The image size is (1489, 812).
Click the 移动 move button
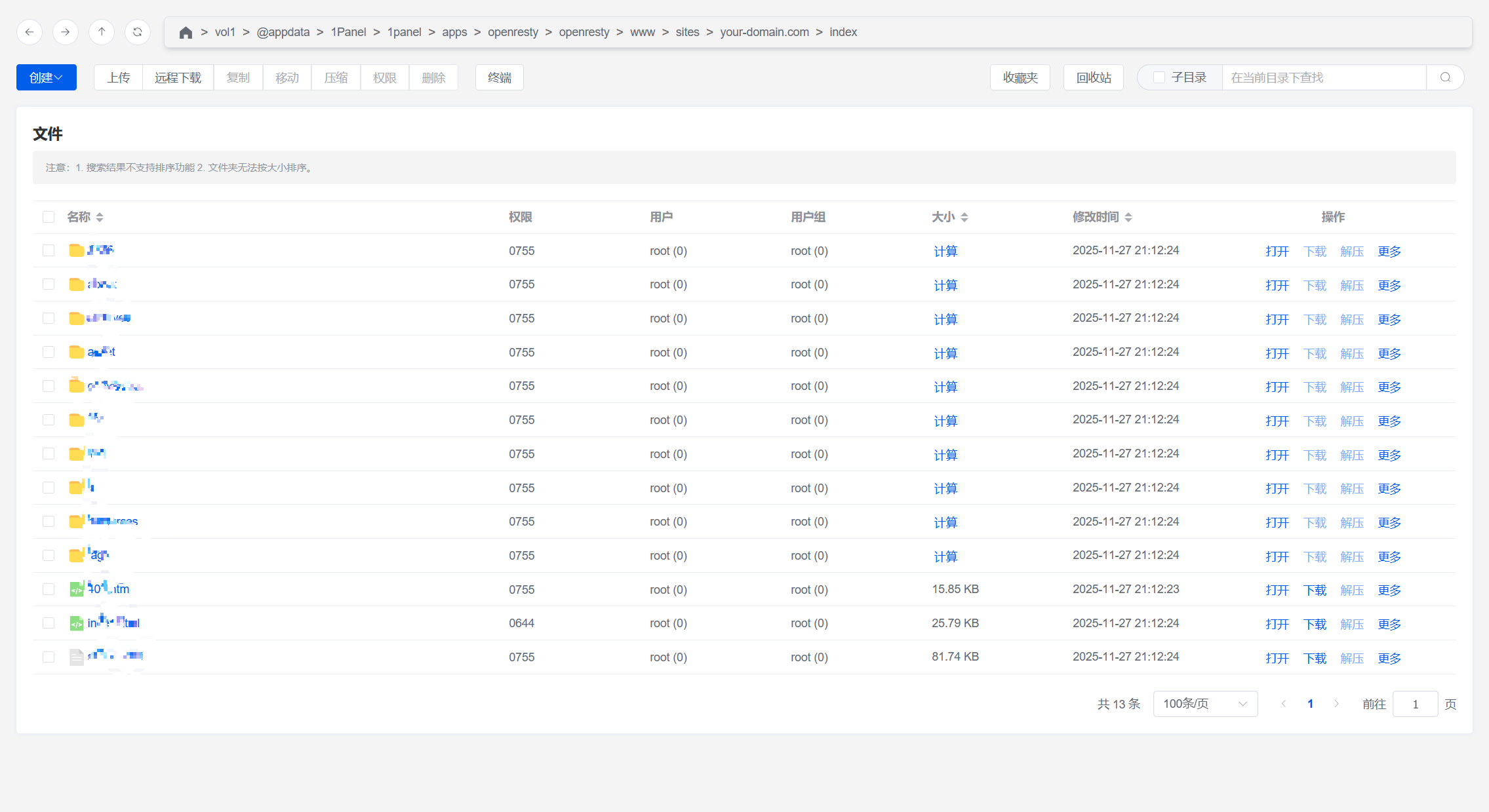point(287,77)
